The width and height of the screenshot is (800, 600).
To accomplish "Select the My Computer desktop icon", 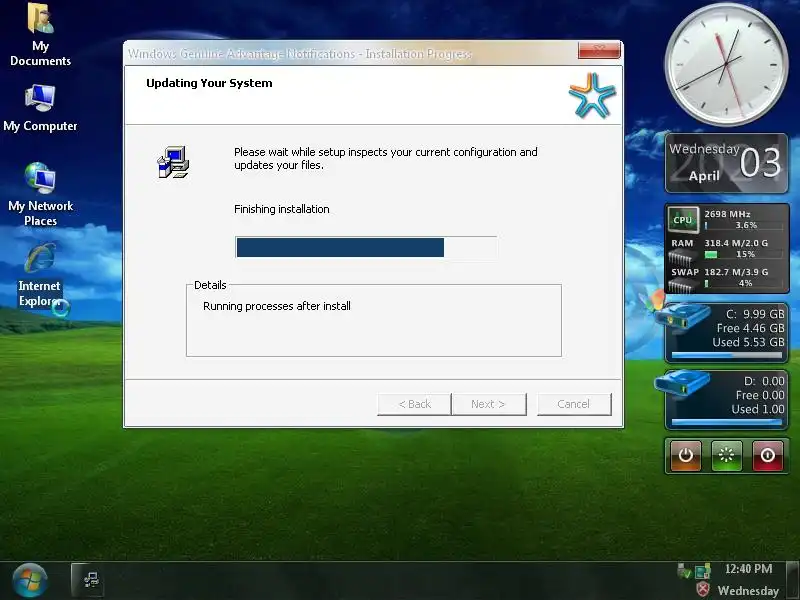I will (40, 109).
